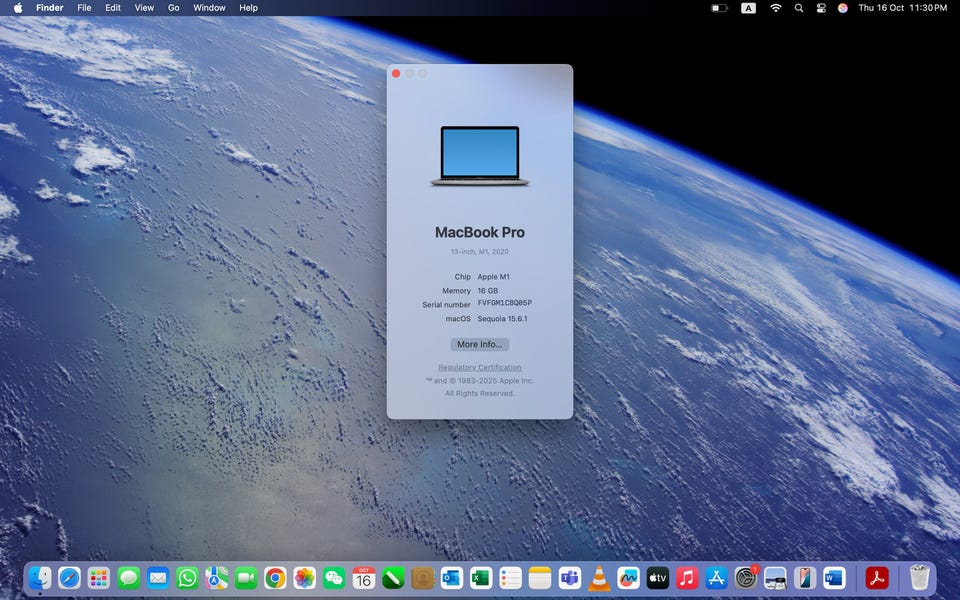Open the Go menu in menu bar
This screenshot has height=600, width=960.
(x=173, y=8)
